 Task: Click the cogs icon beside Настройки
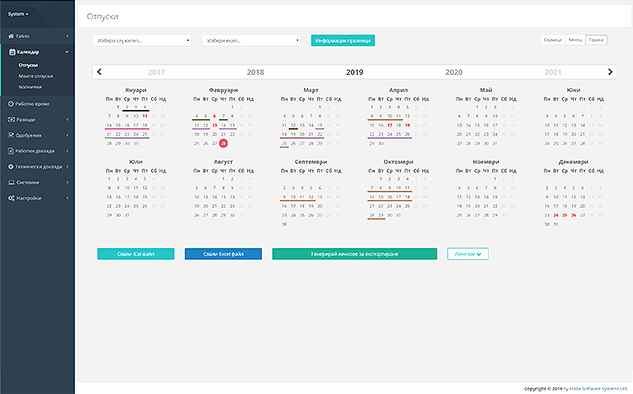(x=11, y=198)
